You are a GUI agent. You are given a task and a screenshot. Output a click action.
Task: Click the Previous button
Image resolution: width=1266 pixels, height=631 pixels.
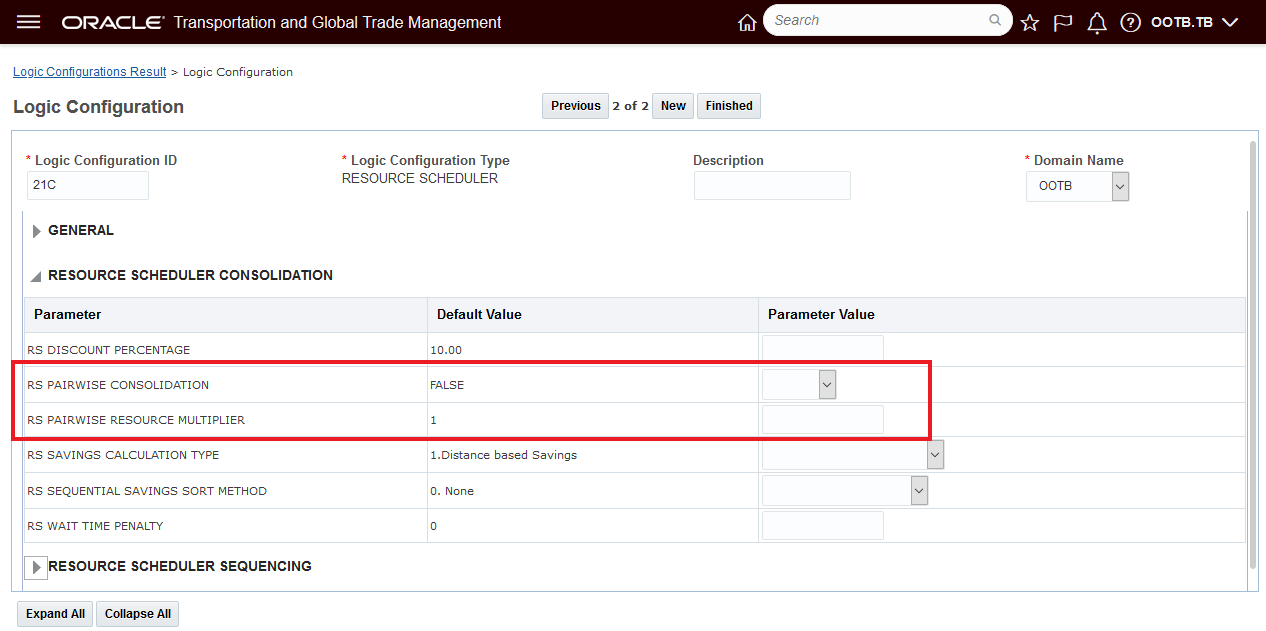pyautogui.click(x=575, y=106)
